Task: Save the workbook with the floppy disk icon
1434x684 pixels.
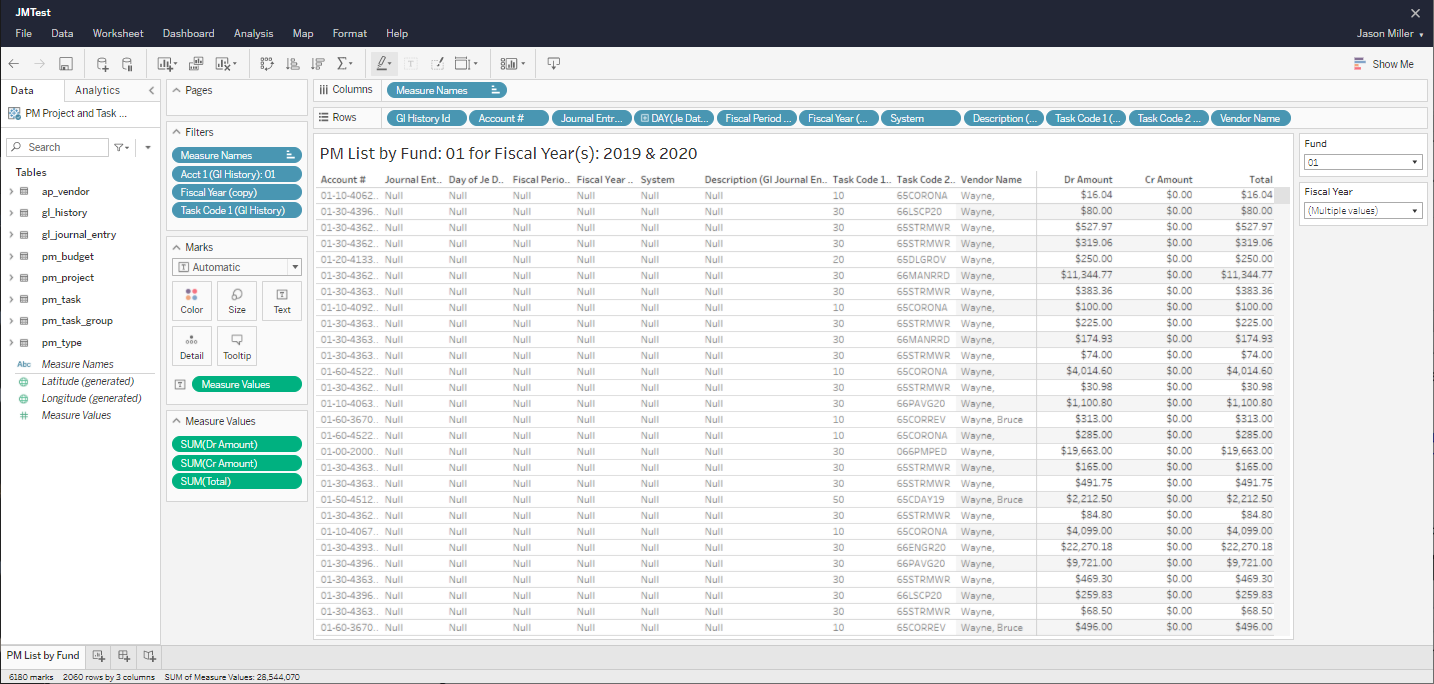Action: point(66,64)
